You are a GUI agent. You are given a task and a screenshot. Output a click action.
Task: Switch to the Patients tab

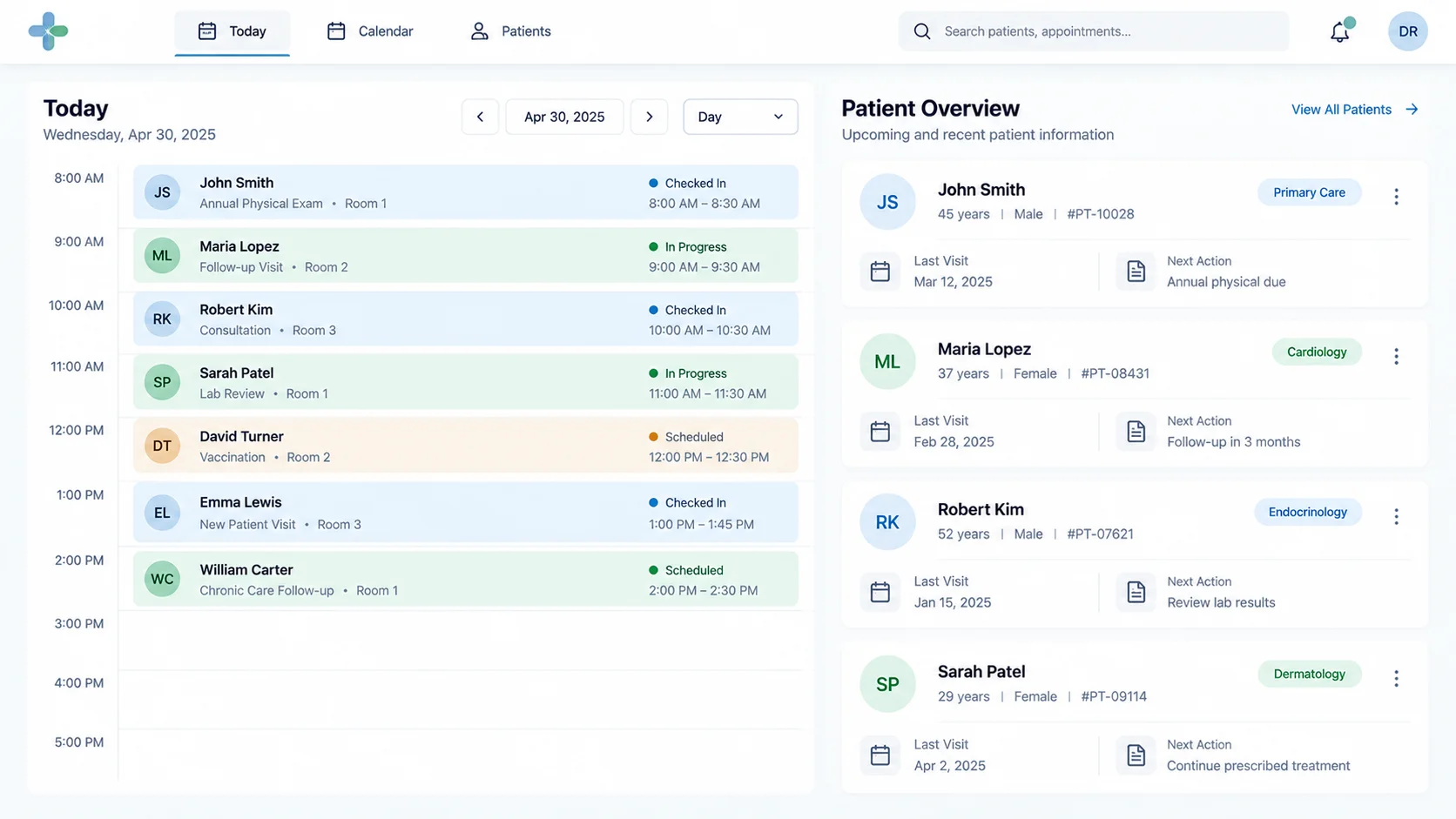510,31
